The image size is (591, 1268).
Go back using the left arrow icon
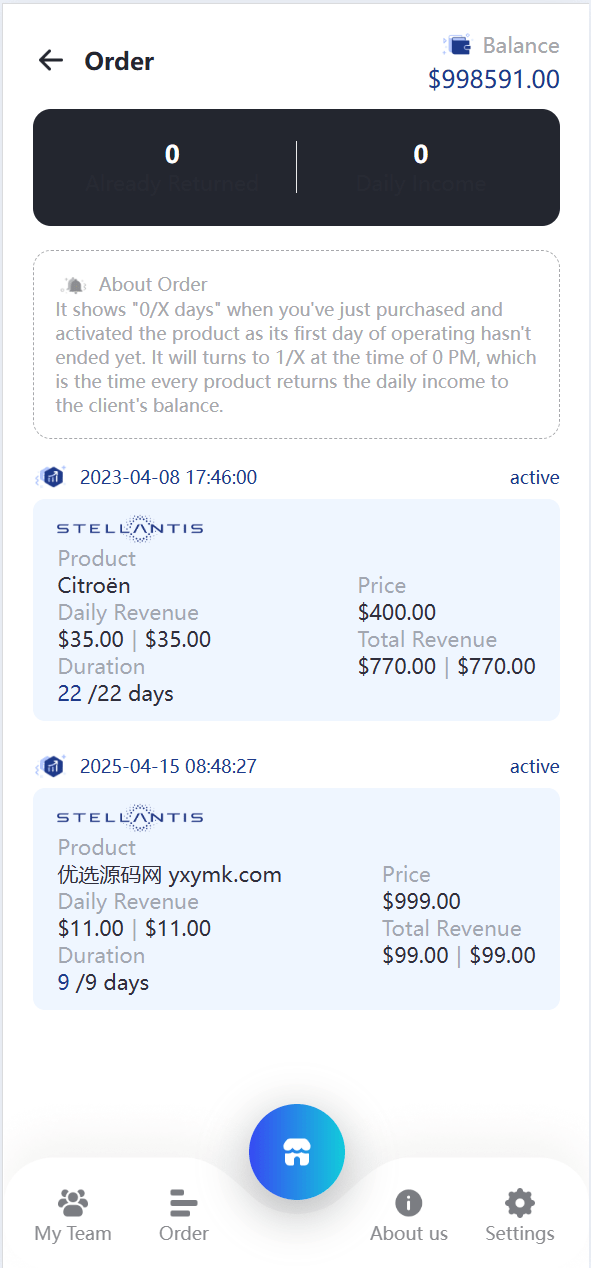(x=51, y=61)
